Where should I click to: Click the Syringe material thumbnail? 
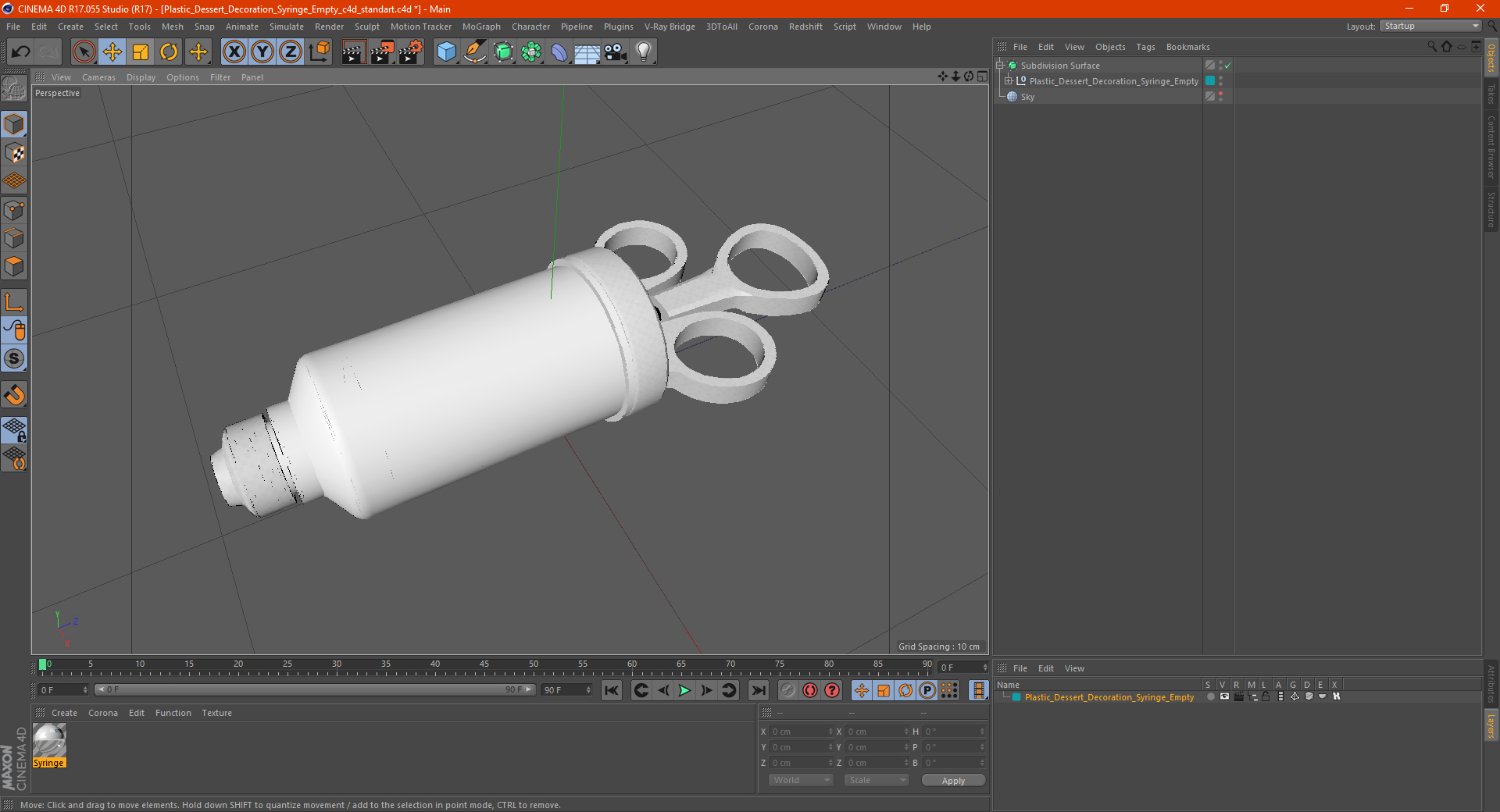pyautogui.click(x=49, y=740)
